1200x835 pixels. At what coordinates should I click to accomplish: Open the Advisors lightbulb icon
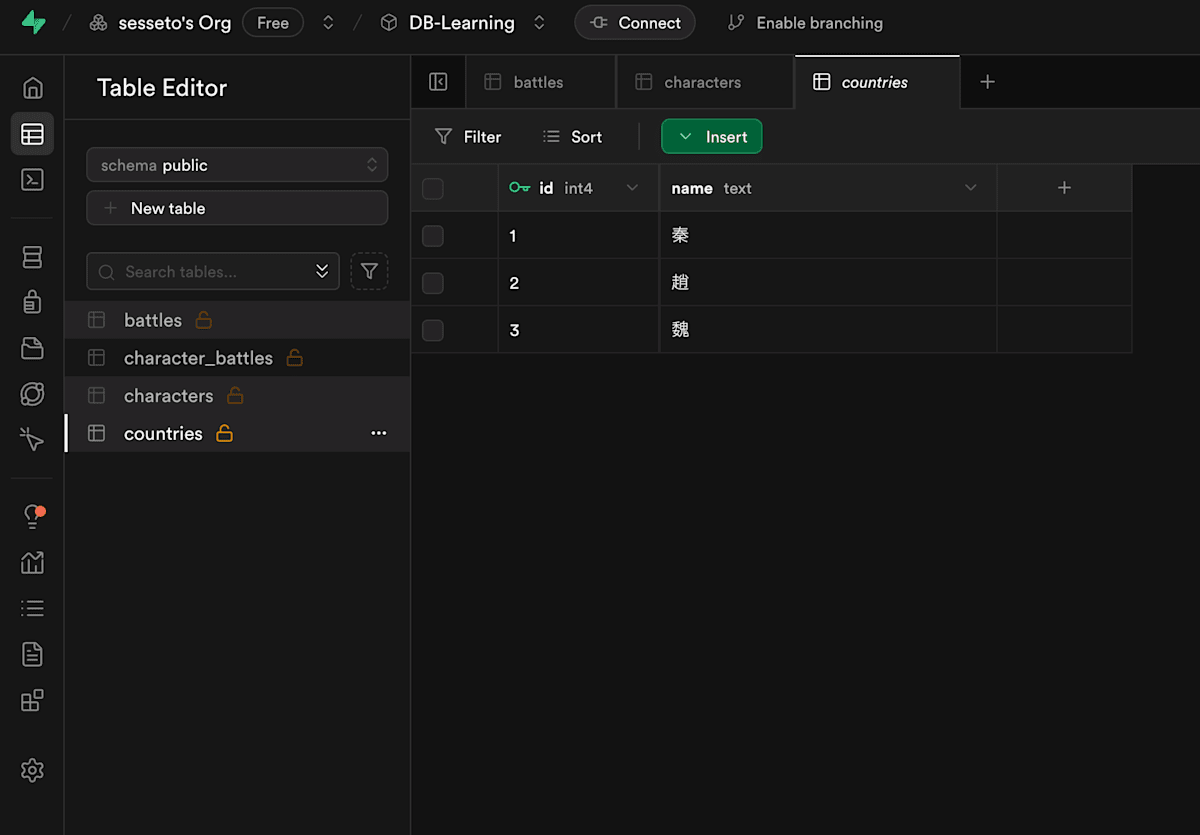coord(32,516)
